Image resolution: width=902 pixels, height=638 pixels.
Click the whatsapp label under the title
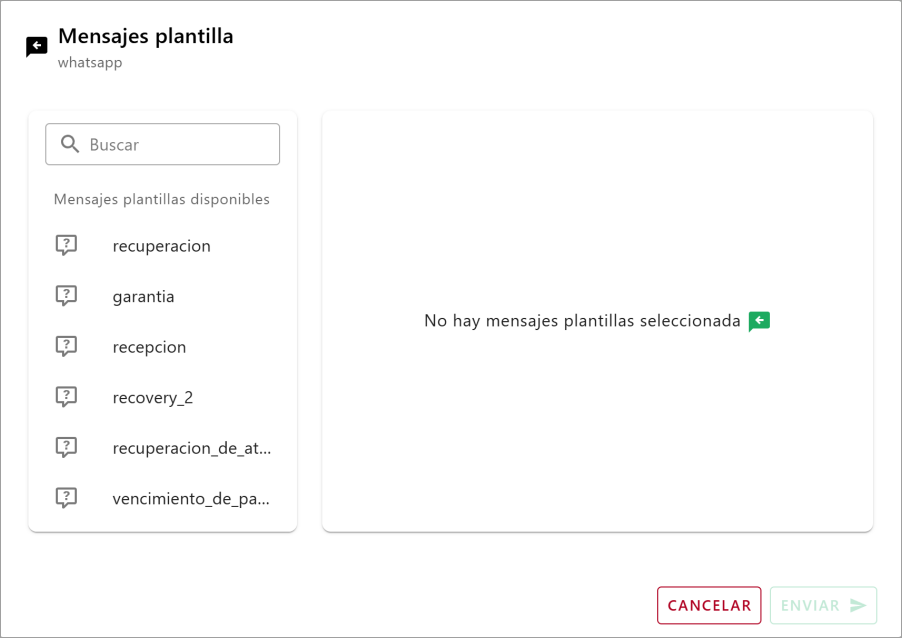coord(90,62)
